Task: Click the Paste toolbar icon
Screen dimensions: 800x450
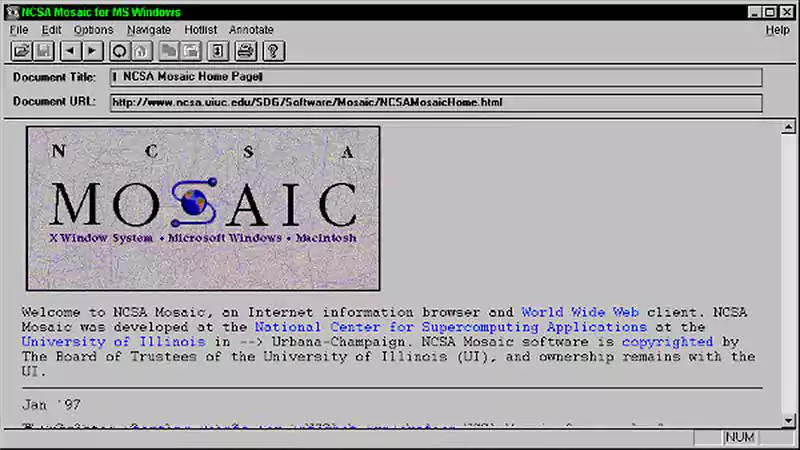Action: [191, 51]
